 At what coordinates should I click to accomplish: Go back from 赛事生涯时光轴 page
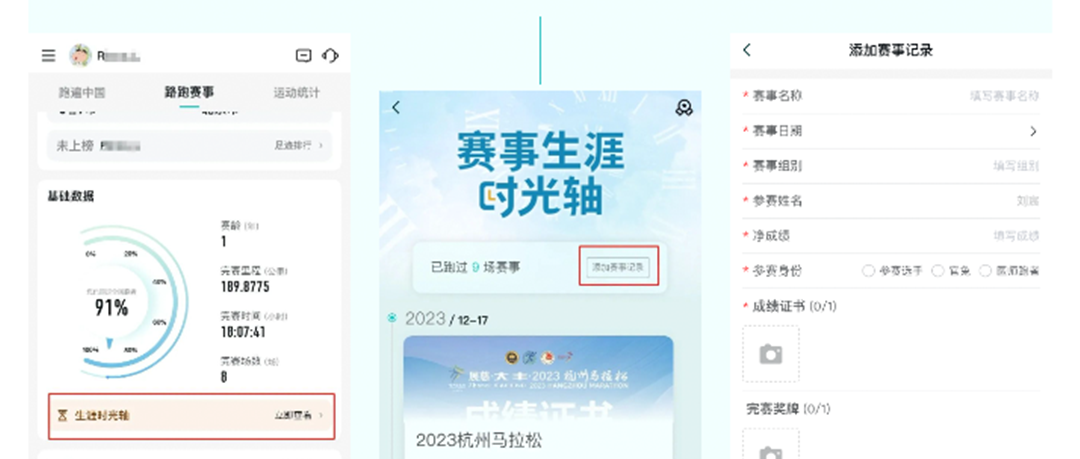(x=396, y=108)
